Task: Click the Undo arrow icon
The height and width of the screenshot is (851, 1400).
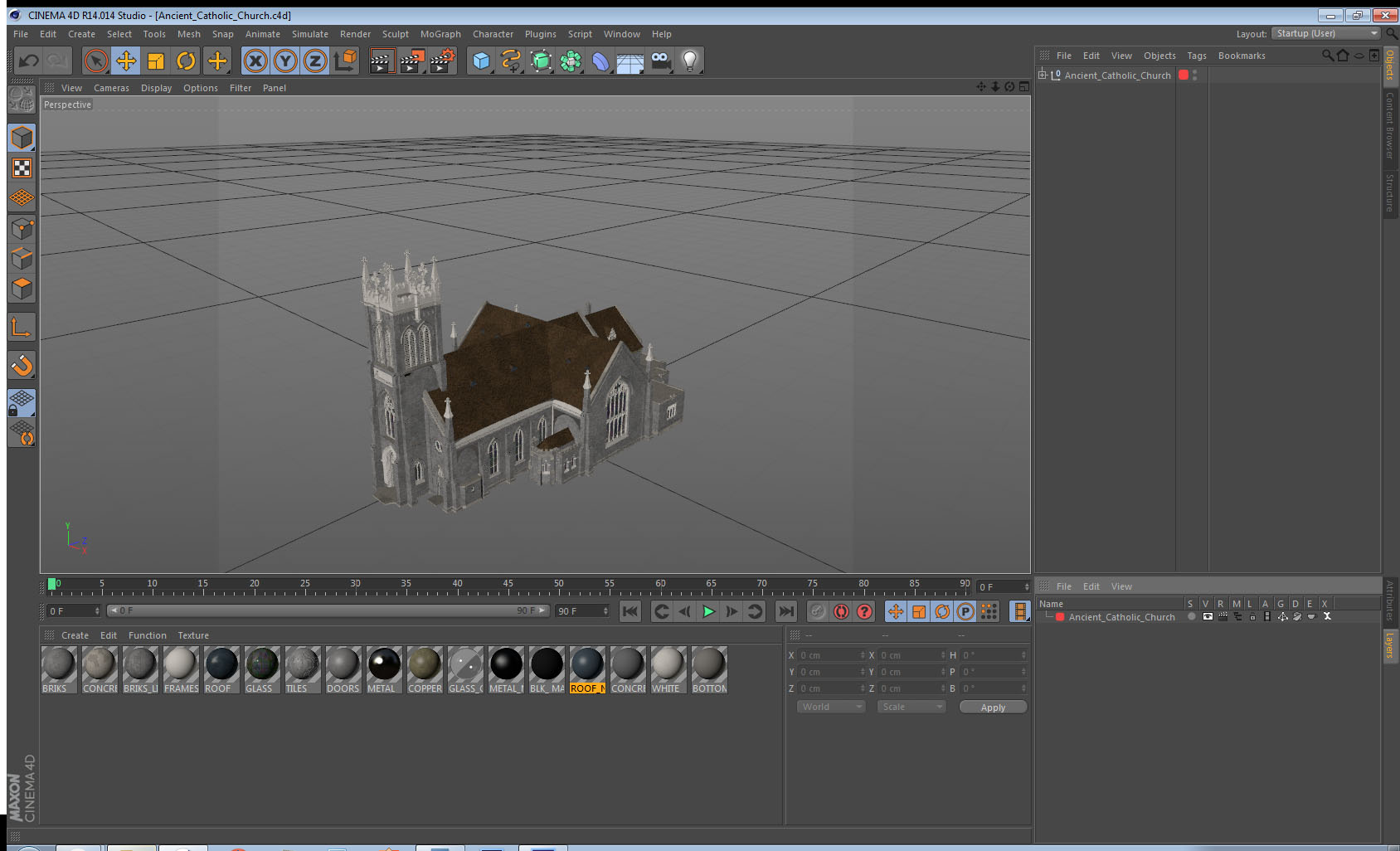Action: 28,61
